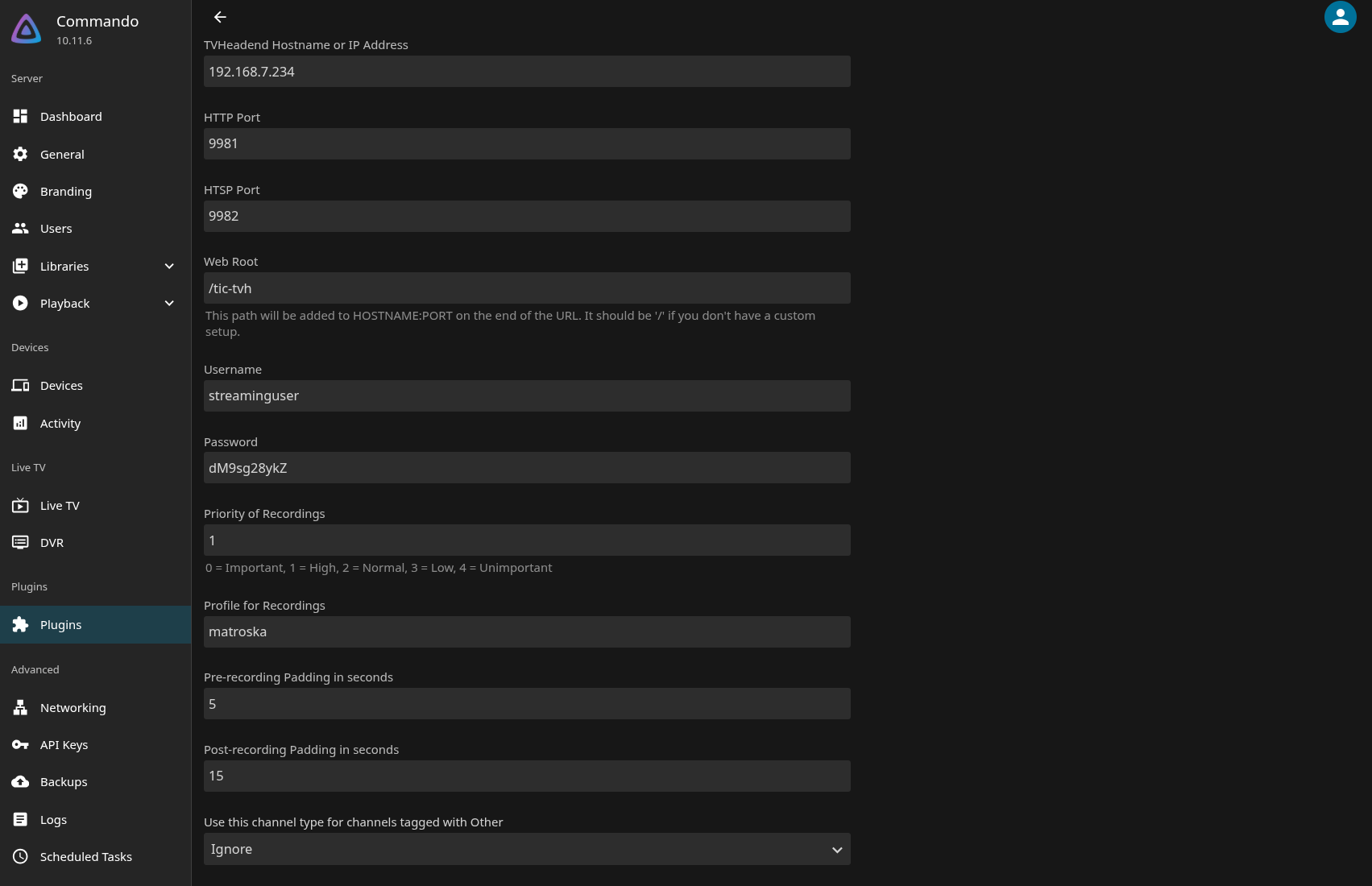Open Branding via its palette icon
Image resolution: width=1372 pixels, height=886 pixels.
click(x=20, y=191)
